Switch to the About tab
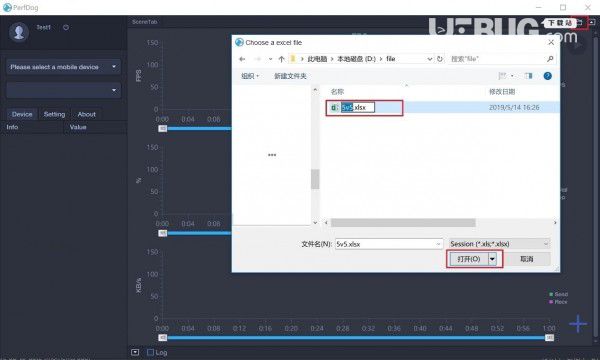The height and width of the screenshot is (360, 600). (x=86, y=114)
